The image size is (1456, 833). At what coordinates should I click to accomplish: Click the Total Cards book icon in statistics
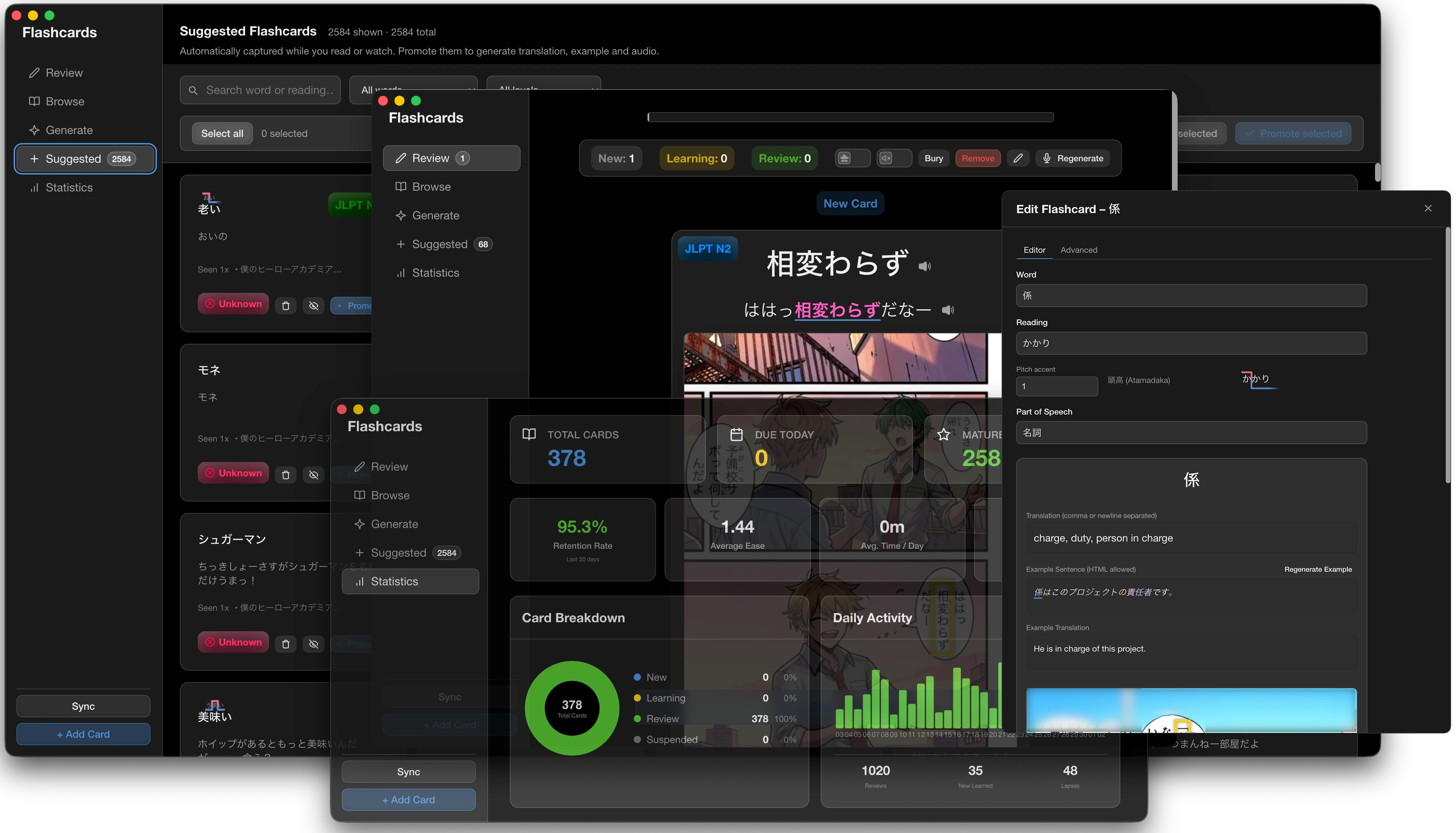point(529,434)
